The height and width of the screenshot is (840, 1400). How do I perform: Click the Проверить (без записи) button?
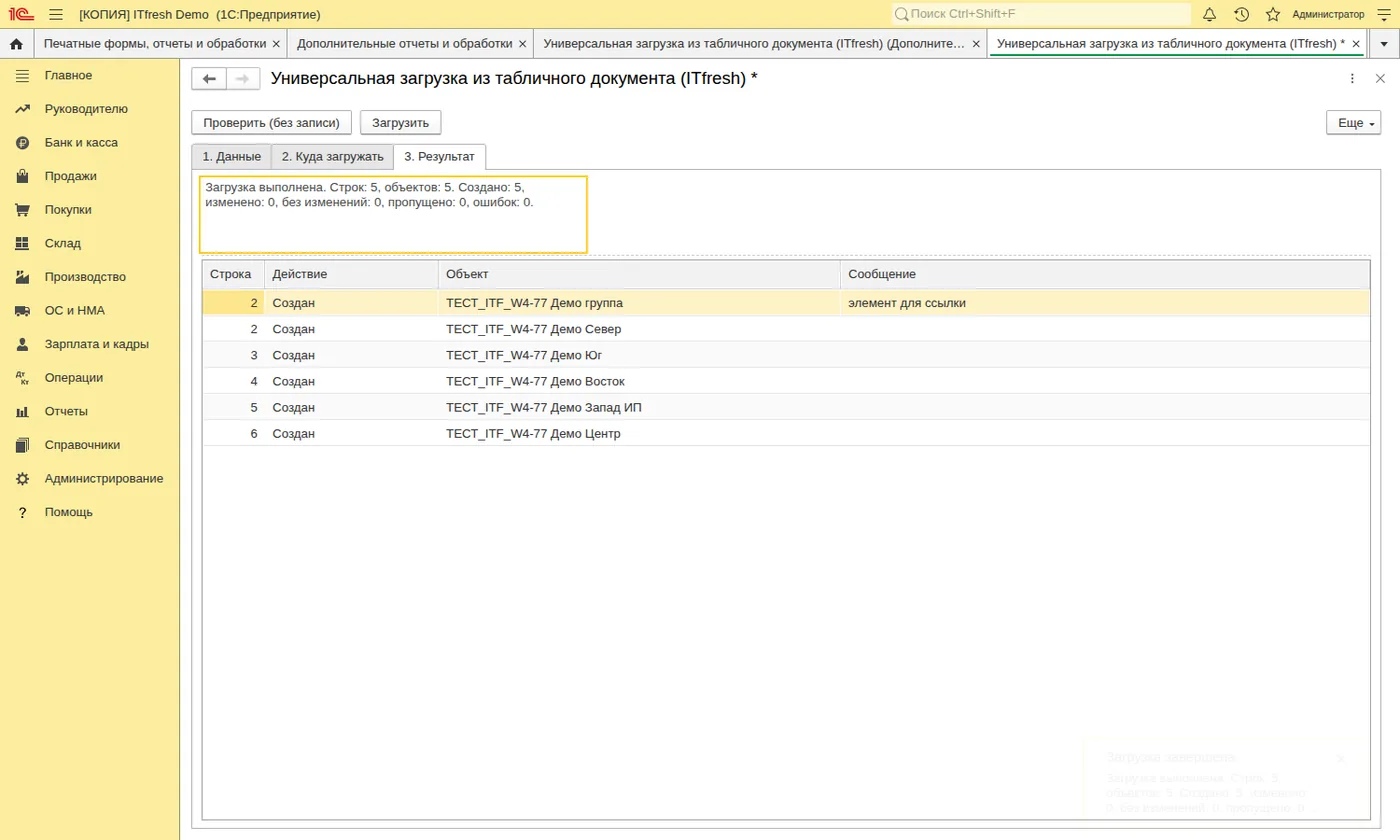(272, 123)
